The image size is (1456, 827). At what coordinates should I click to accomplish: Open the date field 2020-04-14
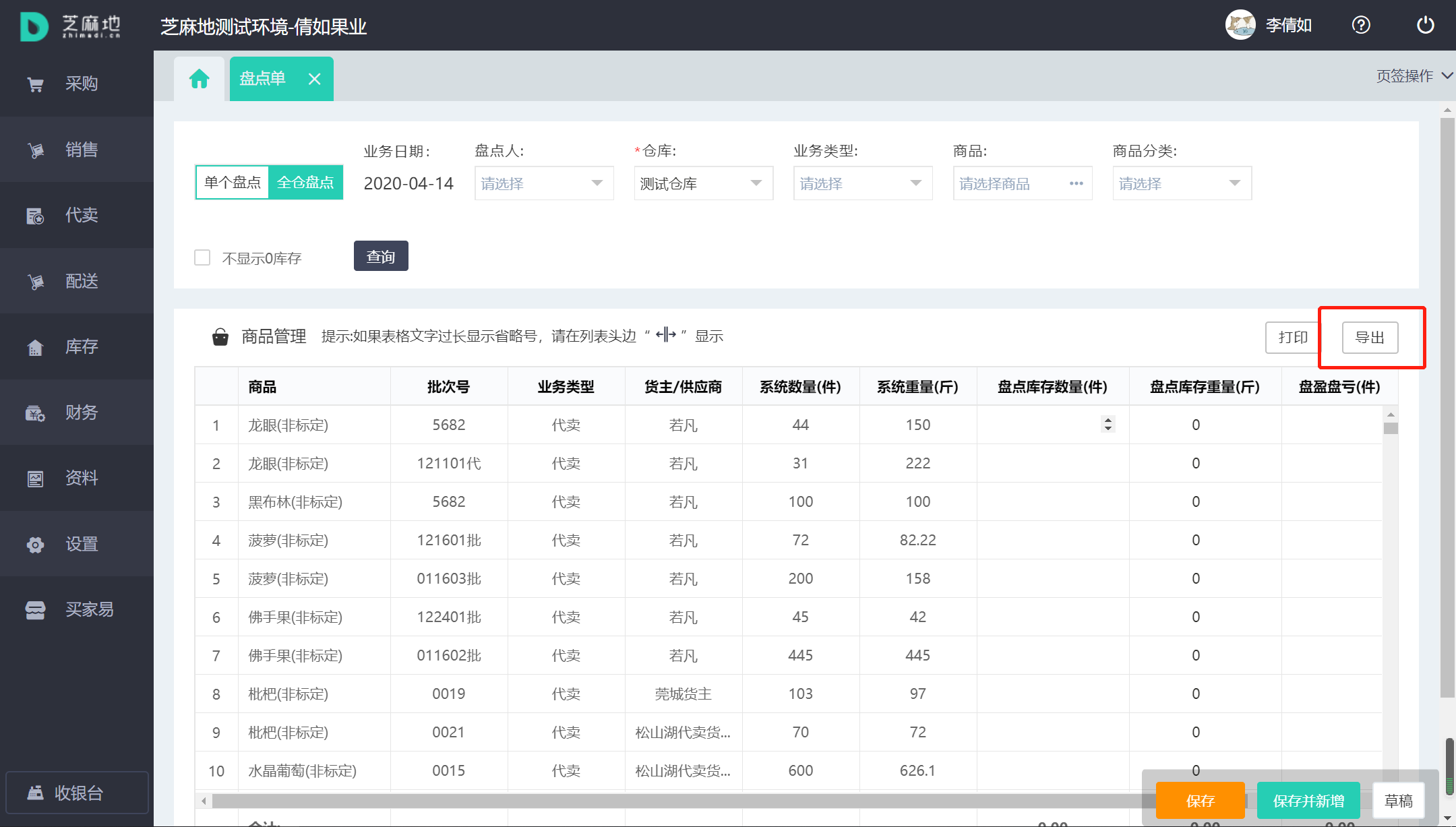coord(408,183)
